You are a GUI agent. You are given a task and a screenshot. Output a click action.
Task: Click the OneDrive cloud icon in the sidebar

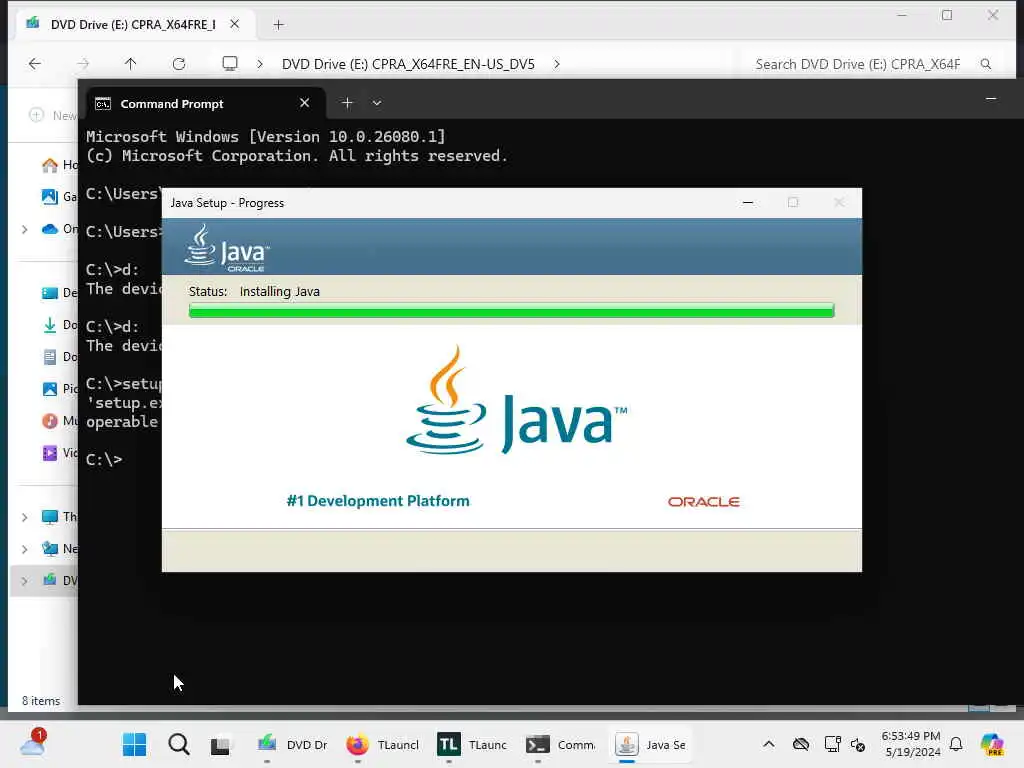tap(50, 229)
